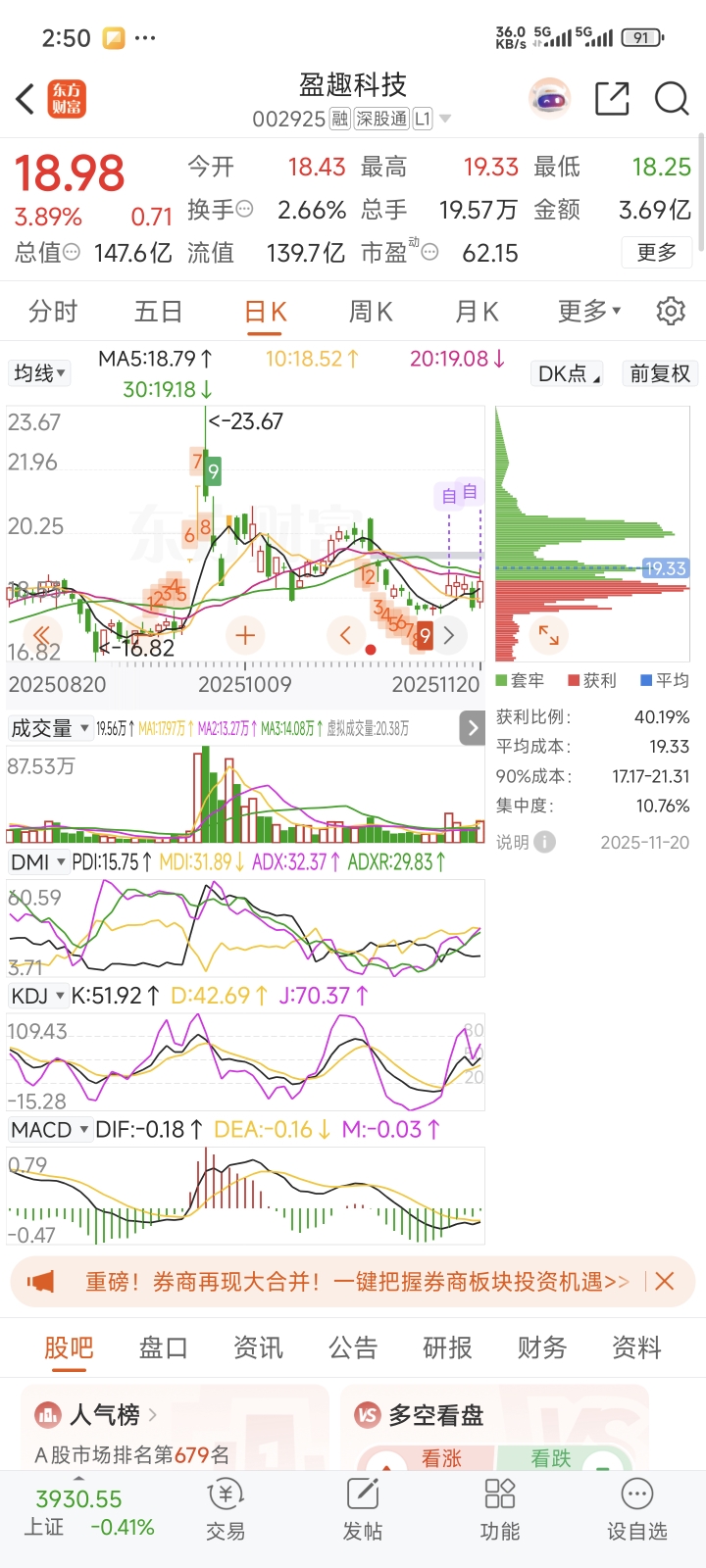Open the KDJ indicator dropdown

tap(38, 996)
